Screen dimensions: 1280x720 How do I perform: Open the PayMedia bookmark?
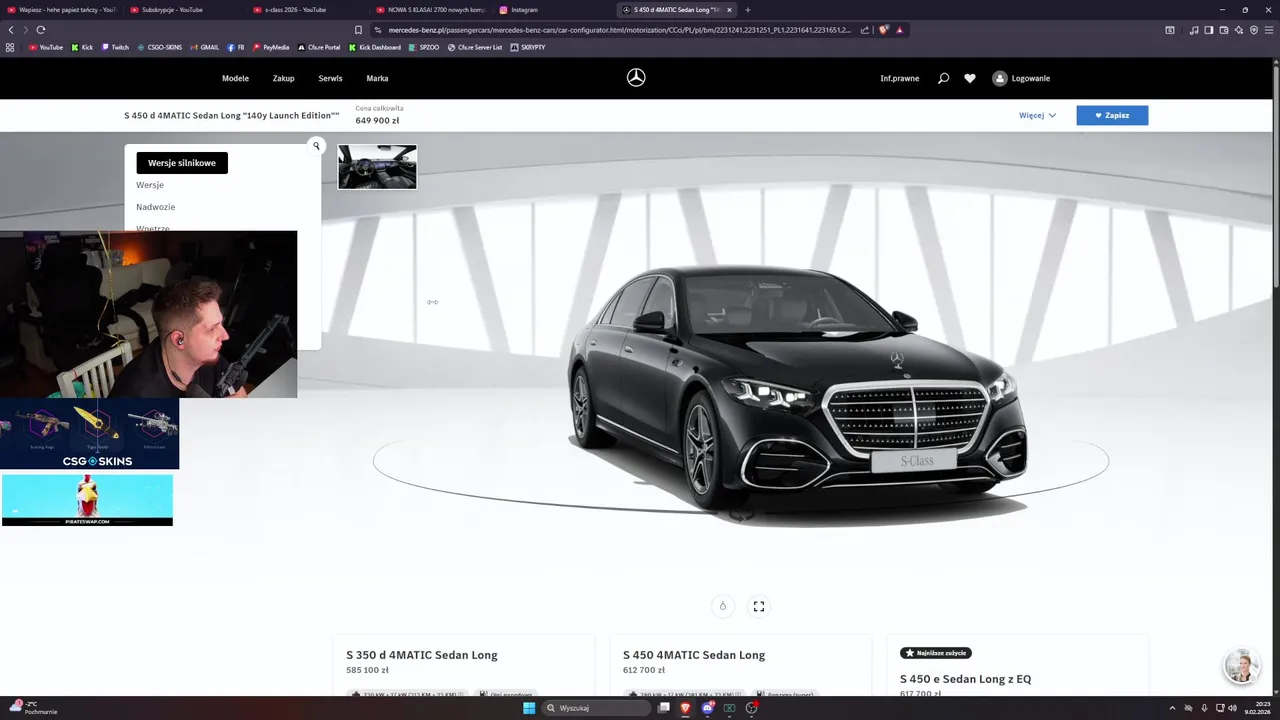tap(271, 47)
